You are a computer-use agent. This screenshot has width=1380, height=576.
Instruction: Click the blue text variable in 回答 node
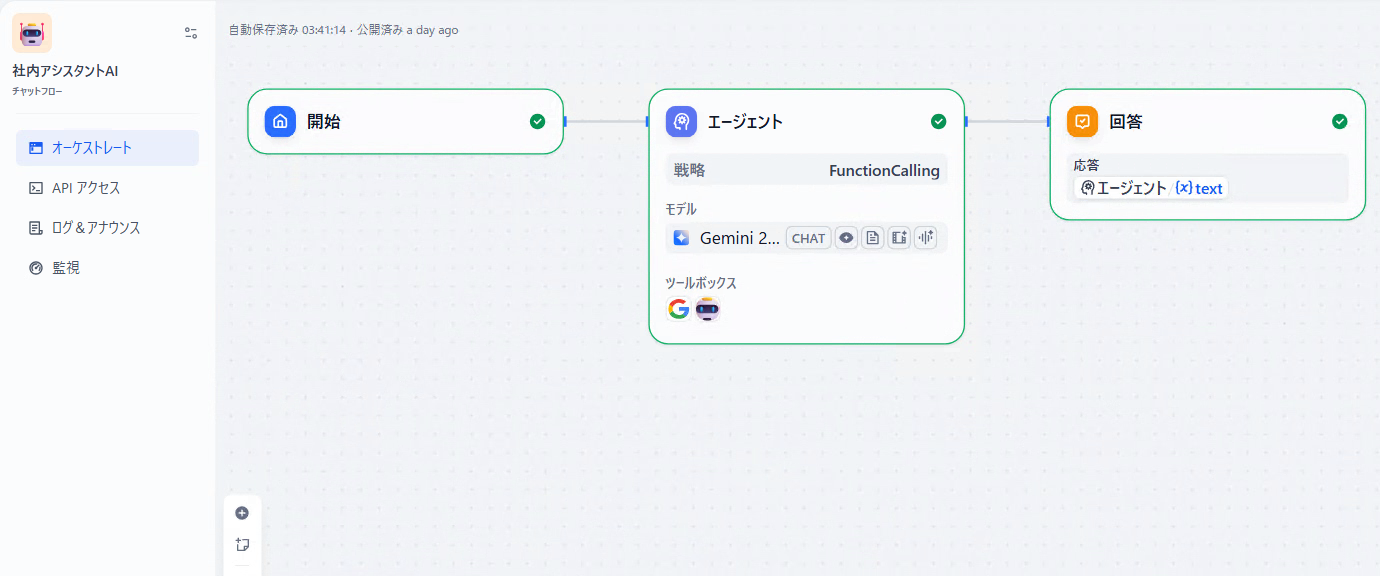pyautogui.click(x=1199, y=188)
